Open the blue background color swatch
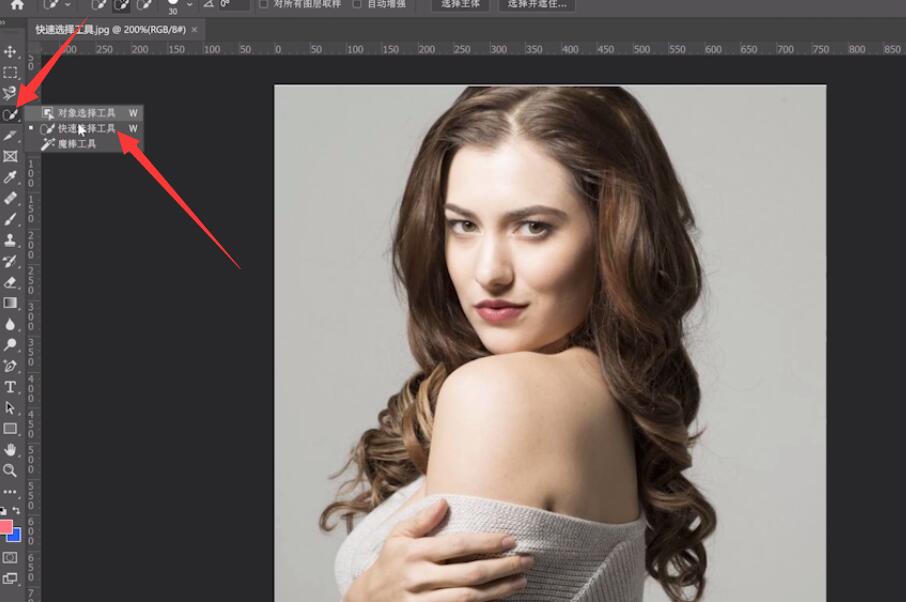 15,536
